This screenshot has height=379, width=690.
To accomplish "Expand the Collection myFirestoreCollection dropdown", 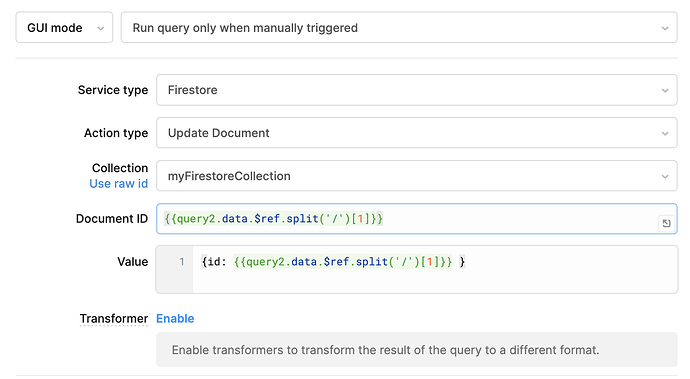I will click(417, 176).
